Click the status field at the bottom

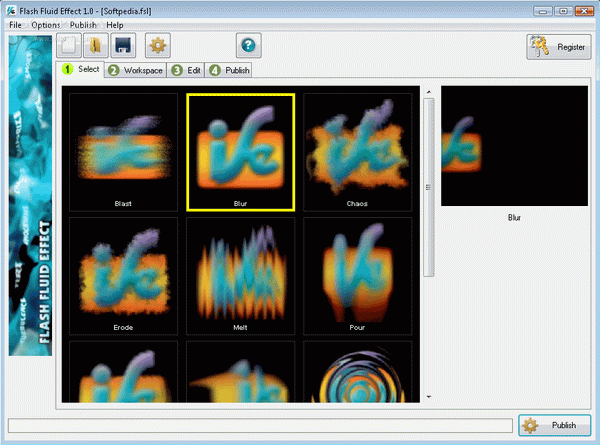click(260, 425)
